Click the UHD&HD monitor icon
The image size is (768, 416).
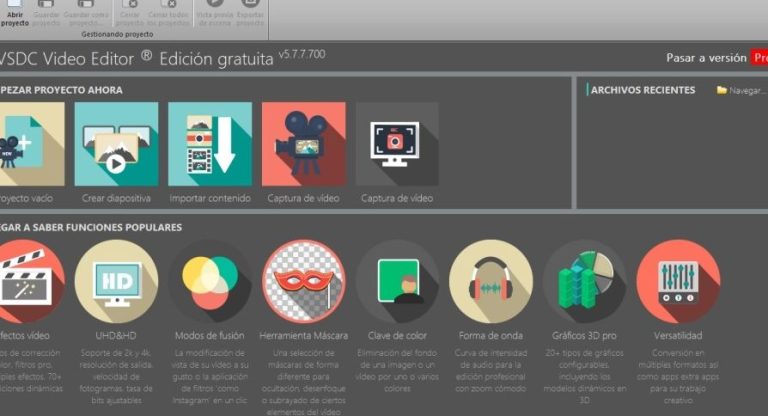[117, 282]
